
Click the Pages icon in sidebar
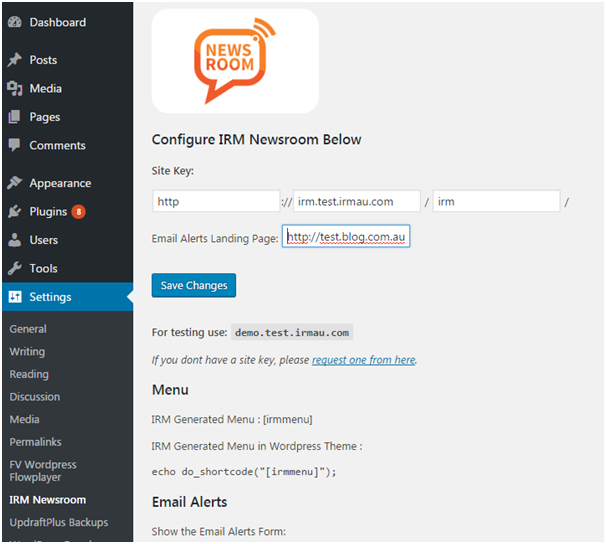coord(14,117)
